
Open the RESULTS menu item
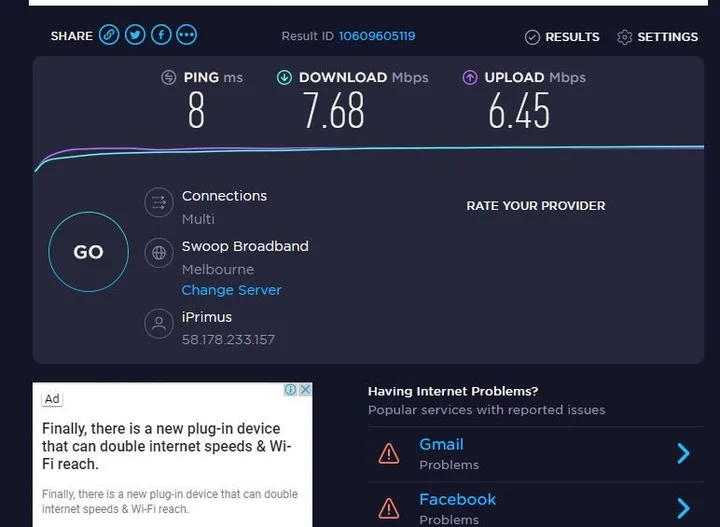coord(572,37)
